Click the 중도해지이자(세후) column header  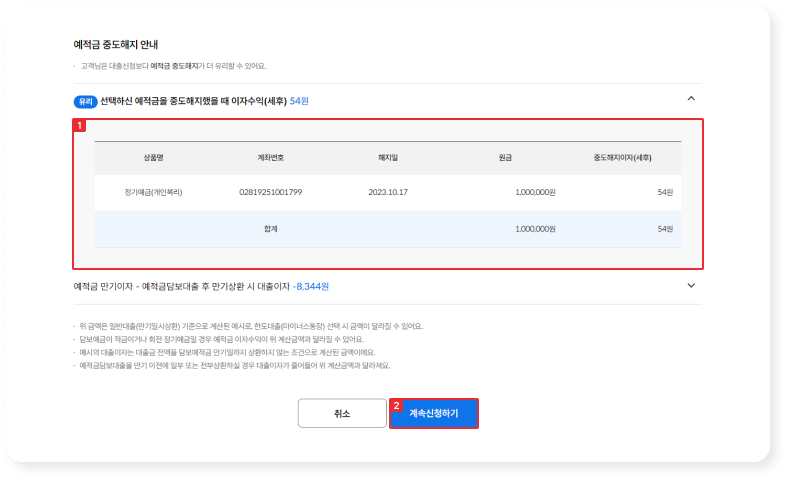(622, 157)
